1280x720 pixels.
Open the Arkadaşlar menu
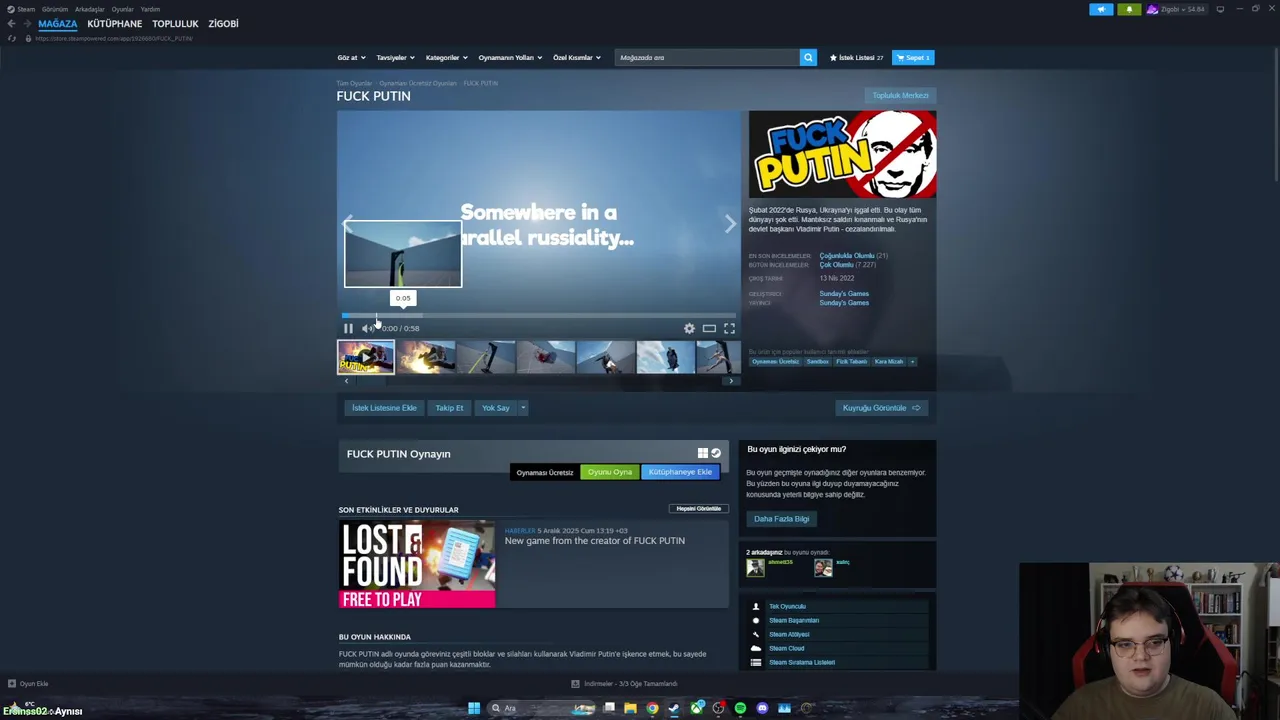click(89, 9)
